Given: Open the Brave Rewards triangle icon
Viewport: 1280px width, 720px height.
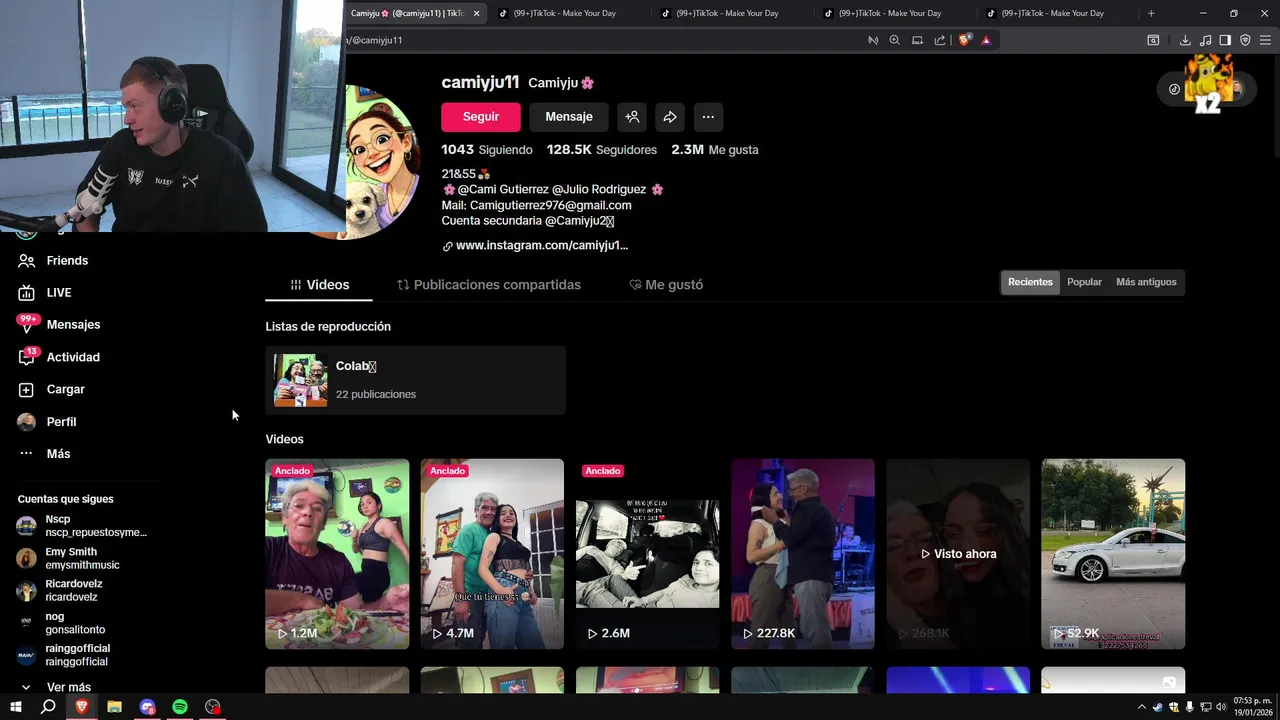Looking at the screenshot, I should click(x=986, y=40).
